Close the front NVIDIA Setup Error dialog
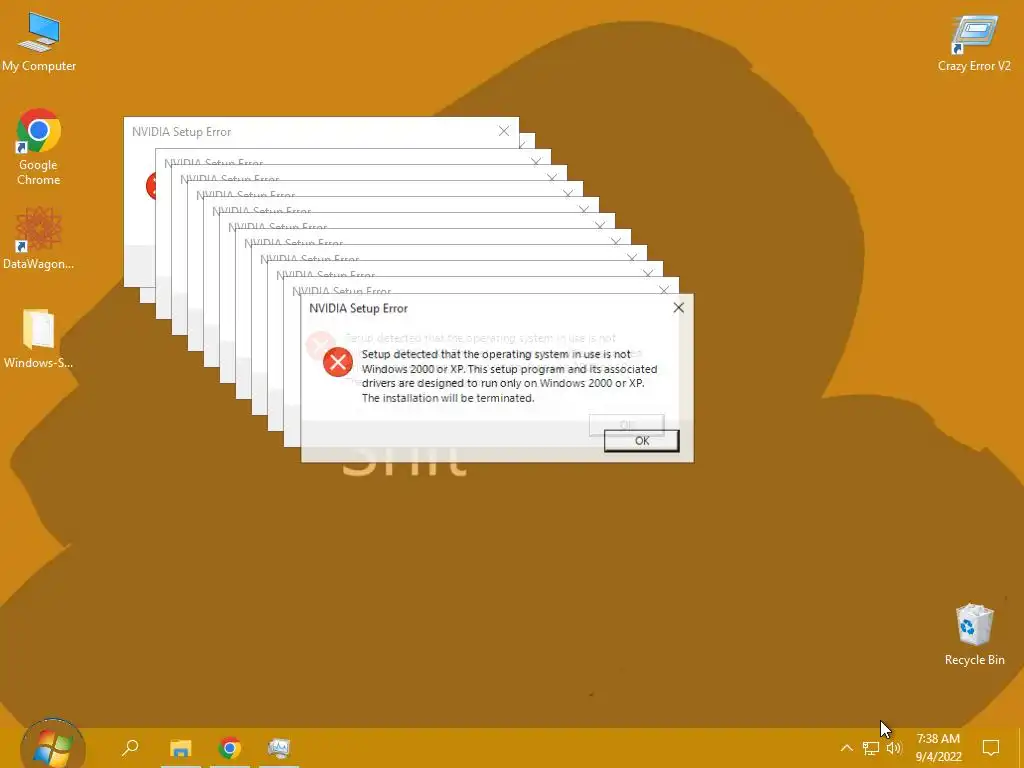 point(679,308)
